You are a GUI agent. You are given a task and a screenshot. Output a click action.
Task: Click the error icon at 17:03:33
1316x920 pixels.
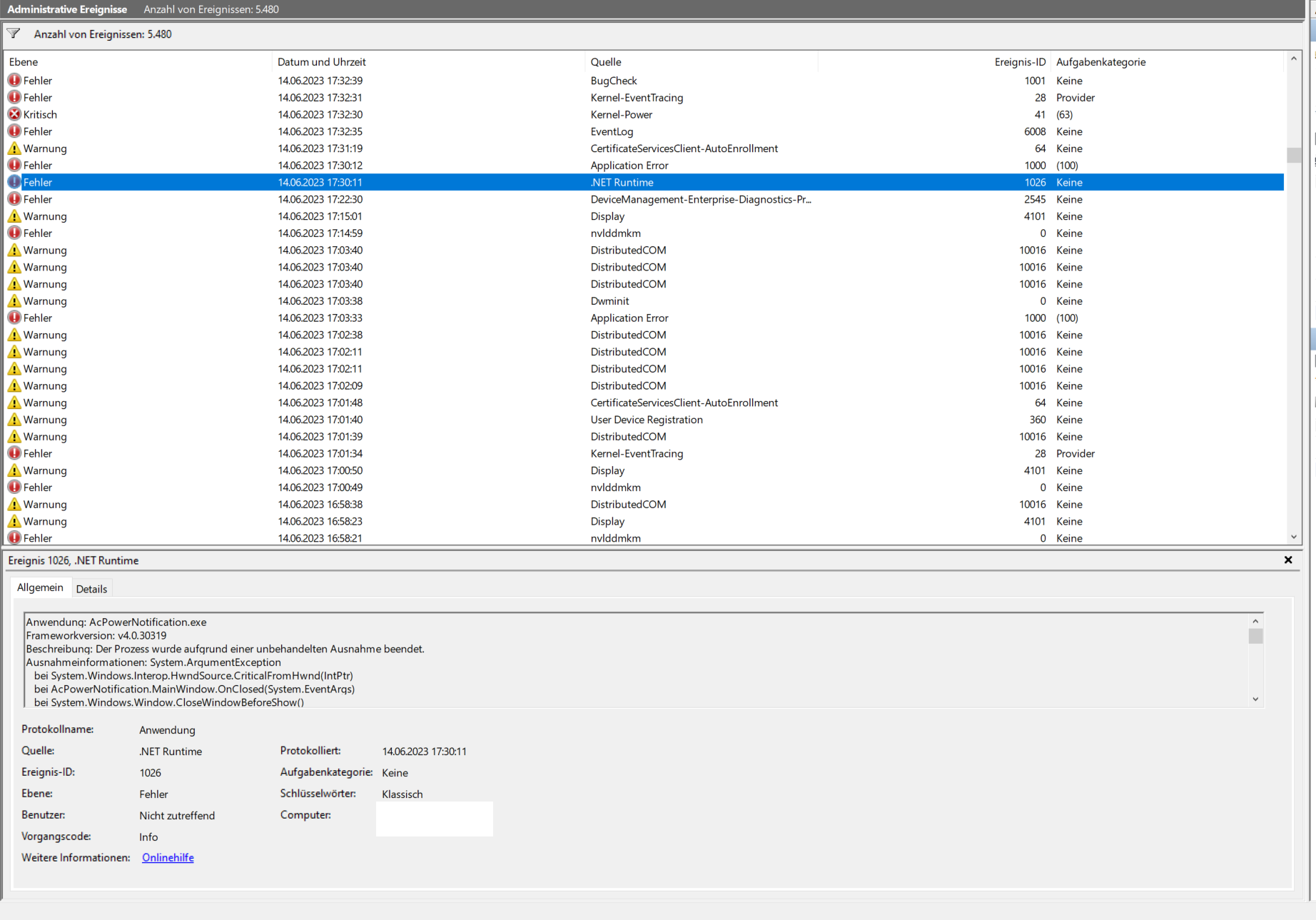pos(14,318)
